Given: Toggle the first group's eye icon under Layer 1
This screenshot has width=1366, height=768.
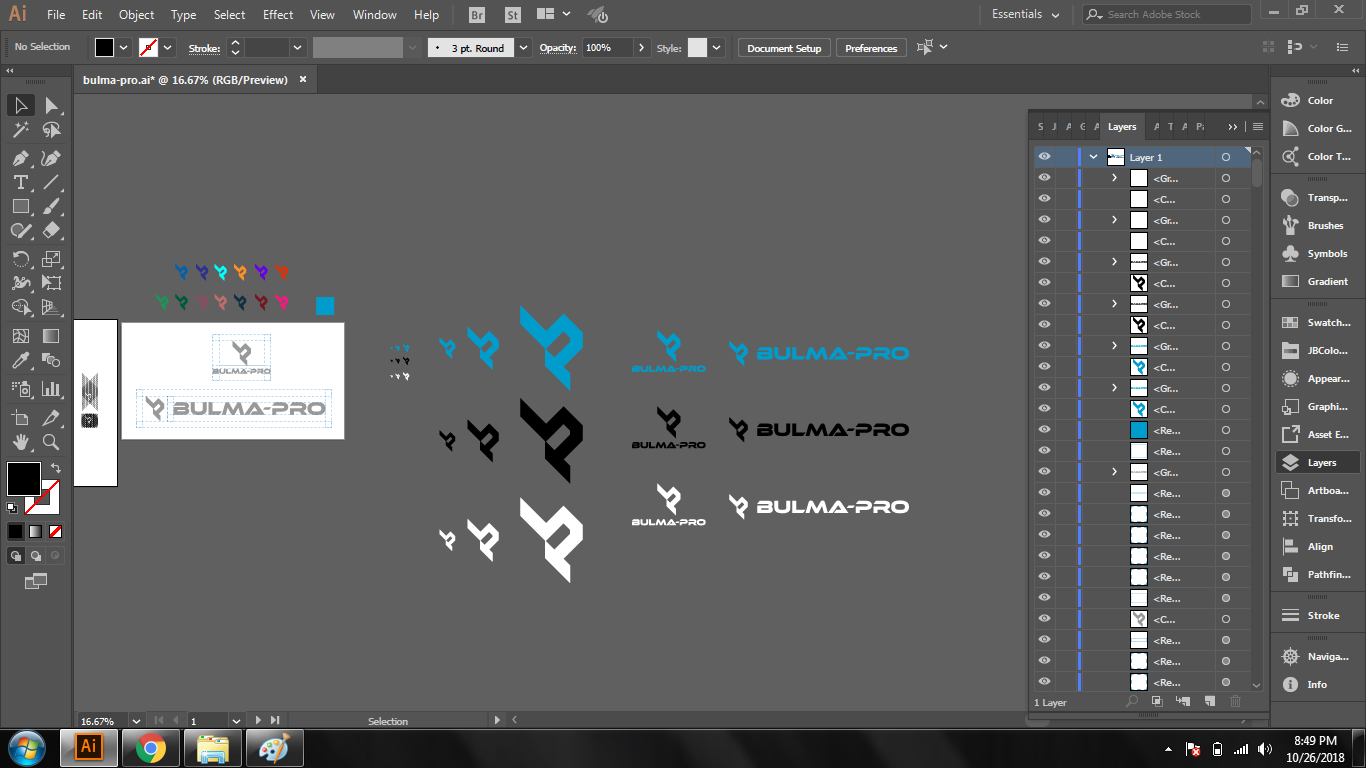Looking at the screenshot, I should pyautogui.click(x=1044, y=178).
